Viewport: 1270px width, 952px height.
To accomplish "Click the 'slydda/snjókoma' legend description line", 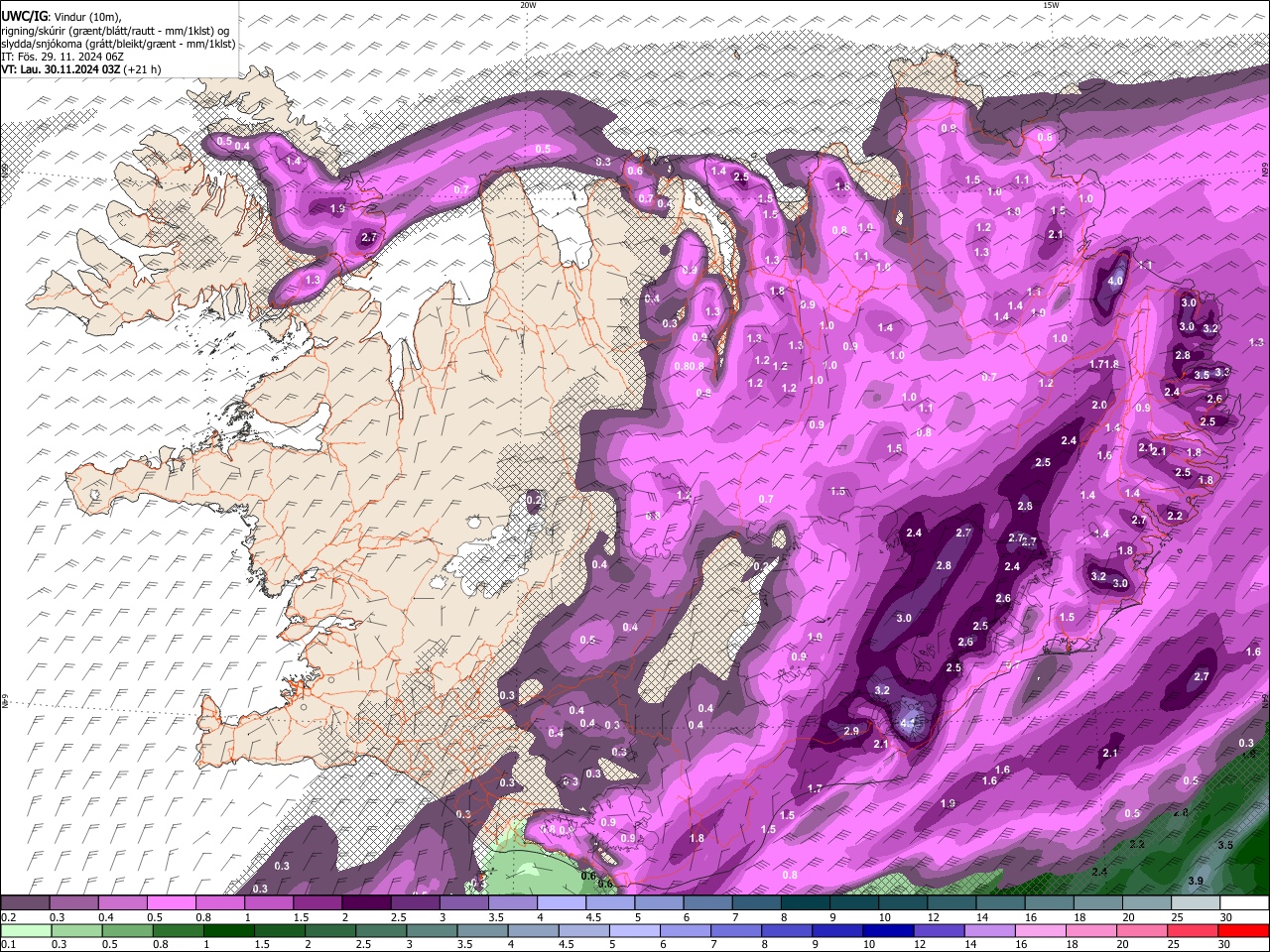I will 118,44.
